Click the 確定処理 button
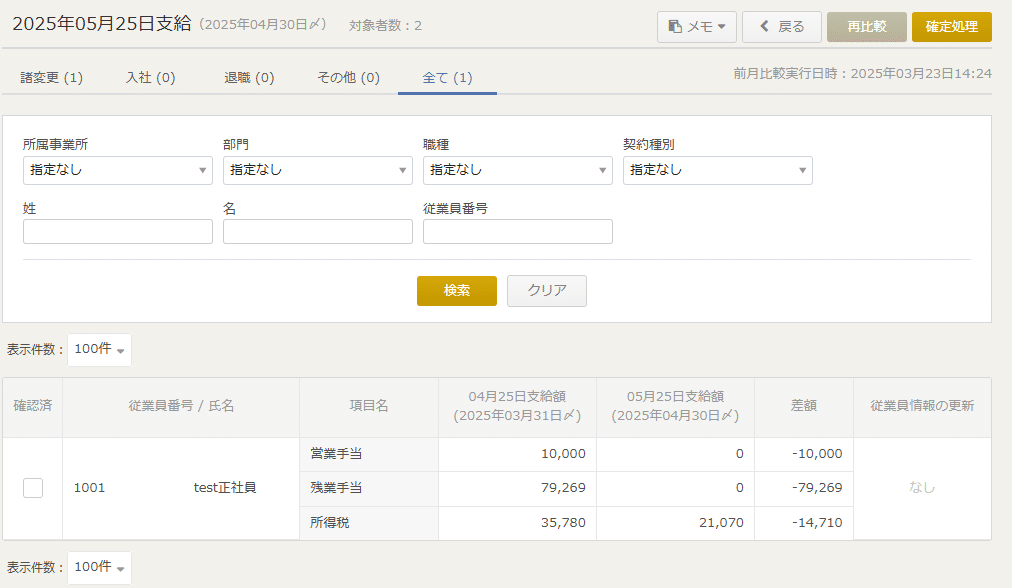 pos(951,27)
